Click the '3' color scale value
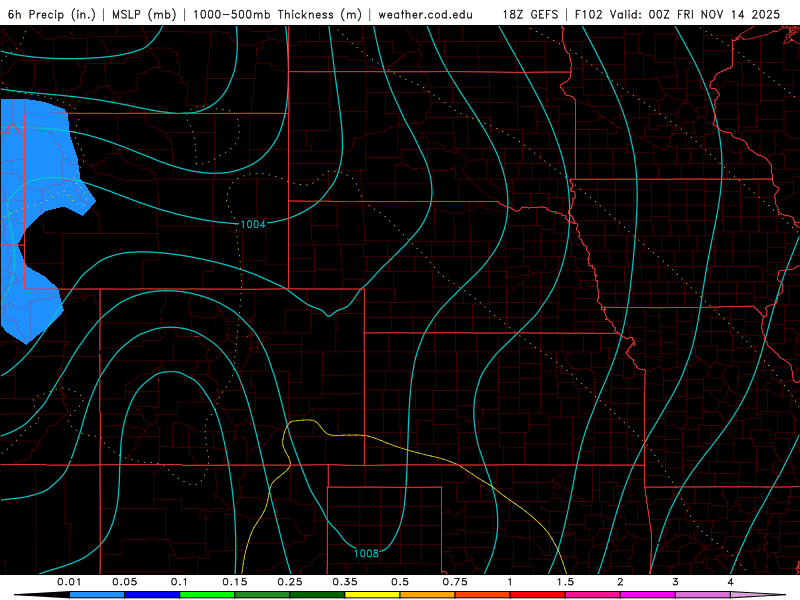 [x=675, y=582]
